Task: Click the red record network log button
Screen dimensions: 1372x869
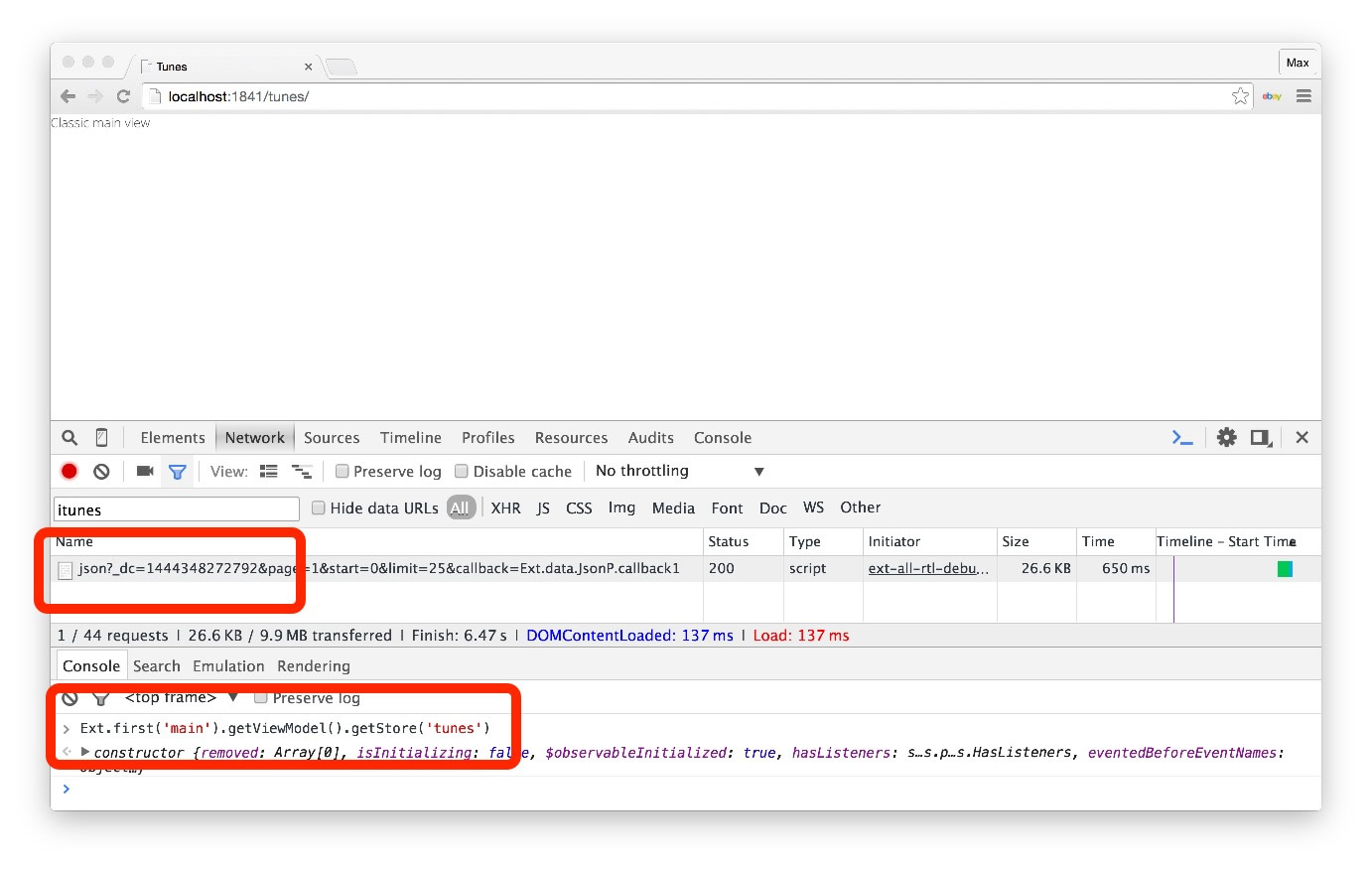Action: click(69, 472)
